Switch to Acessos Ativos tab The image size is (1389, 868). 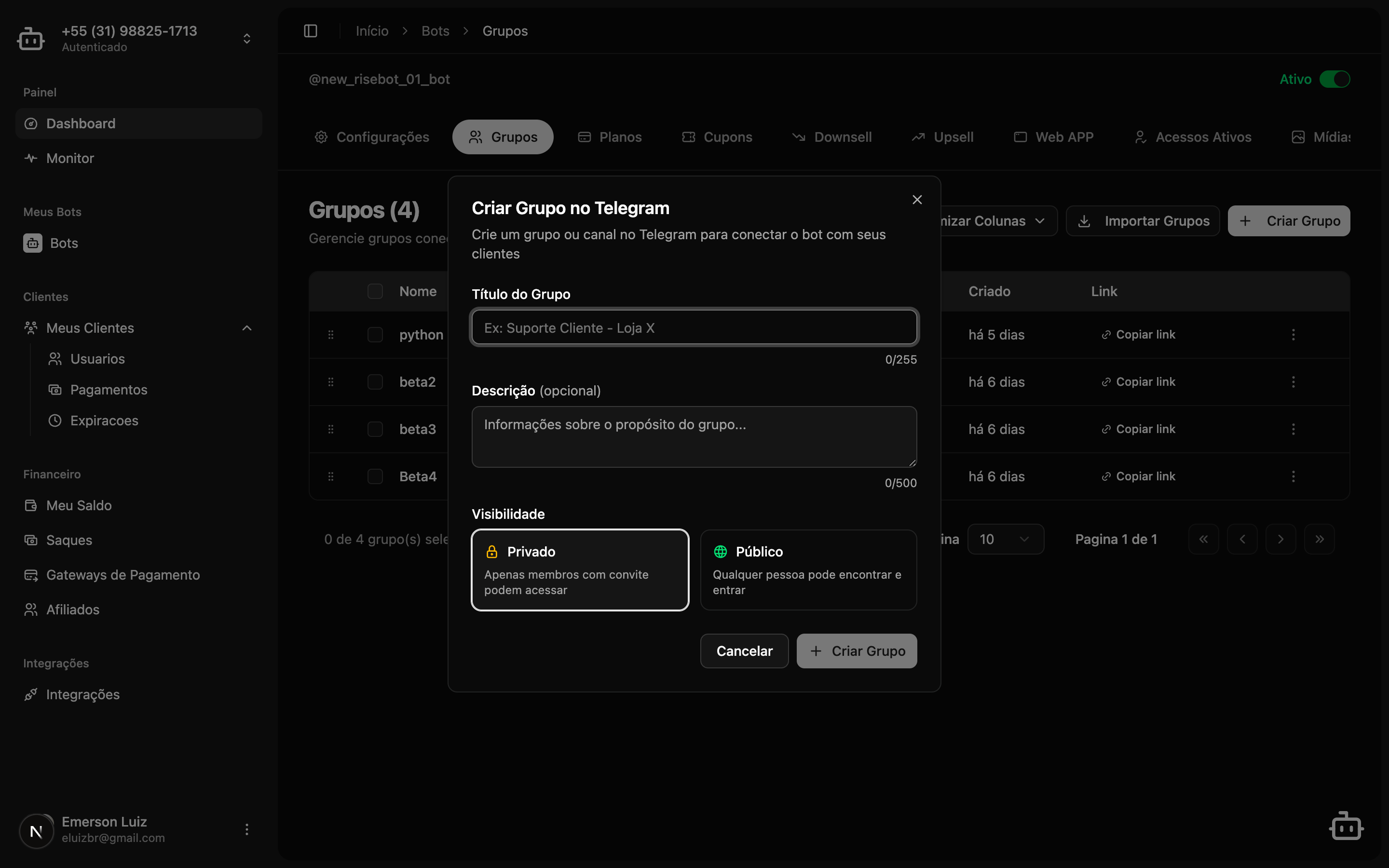coord(1193,137)
